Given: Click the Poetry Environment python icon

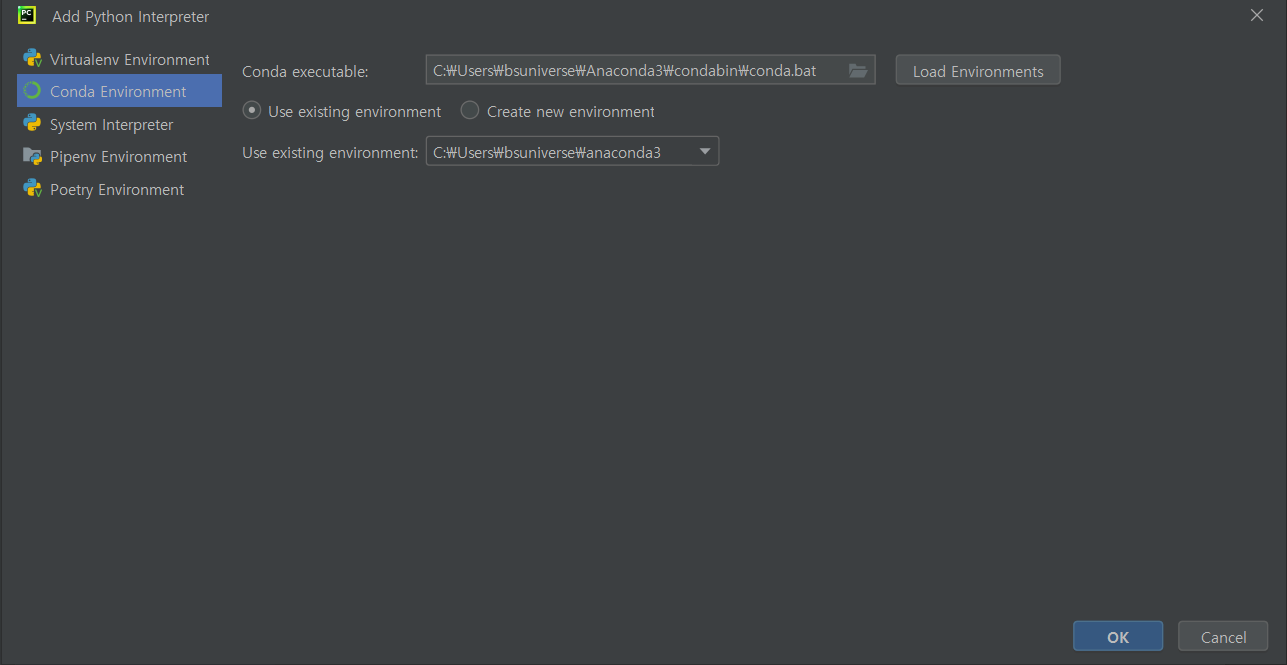Looking at the screenshot, I should pos(32,189).
